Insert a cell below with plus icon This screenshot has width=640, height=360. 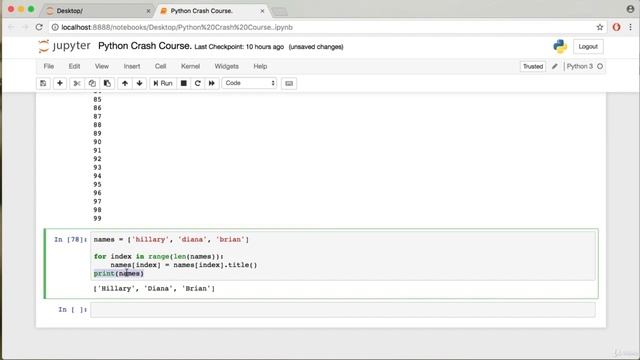point(60,83)
